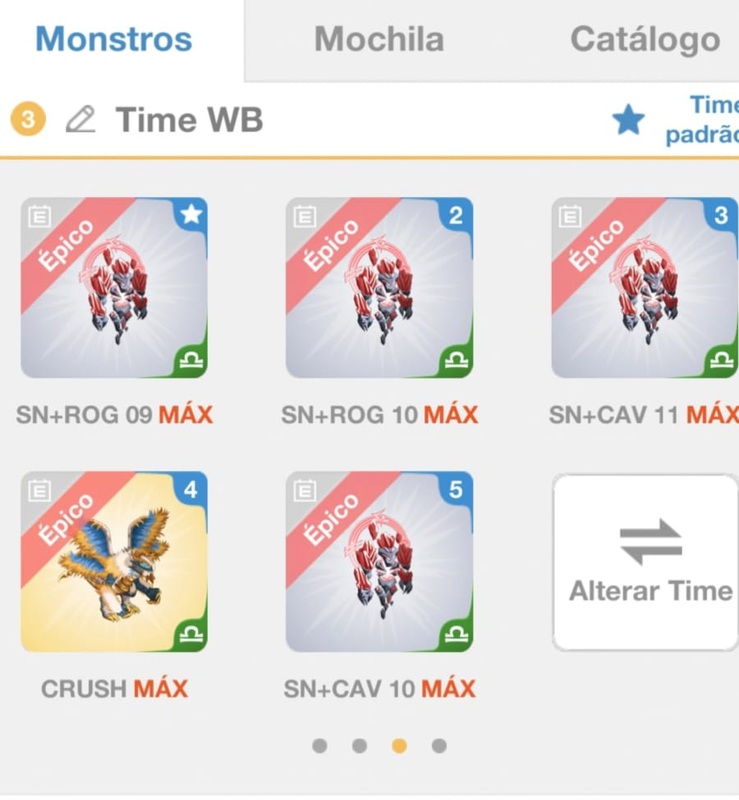739x800 pixels.
Task: Click the pencil edit icon beside Time WB
Action: pos(81,119)
